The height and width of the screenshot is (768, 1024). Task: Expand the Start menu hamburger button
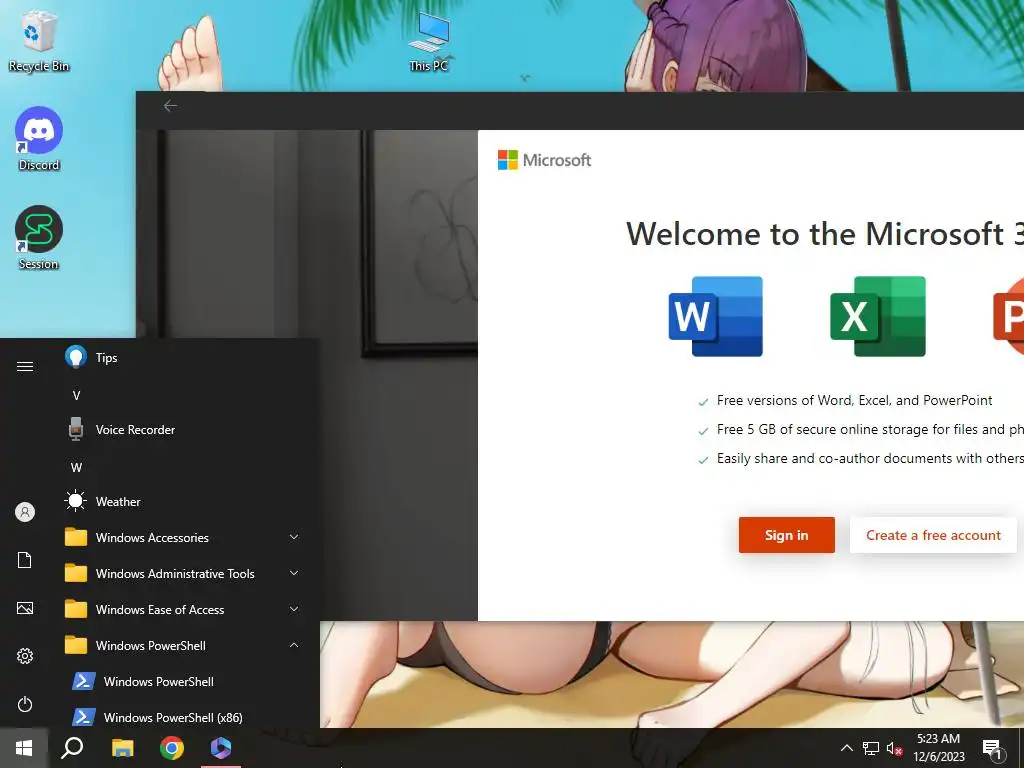(25, 366)
